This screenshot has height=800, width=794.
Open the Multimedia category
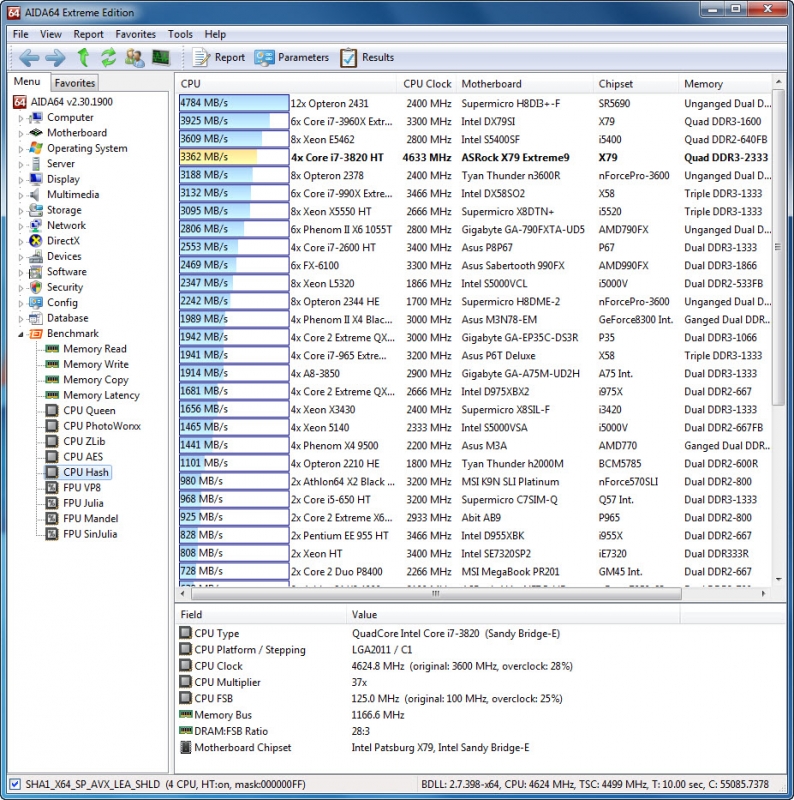[x=72, y=194]
